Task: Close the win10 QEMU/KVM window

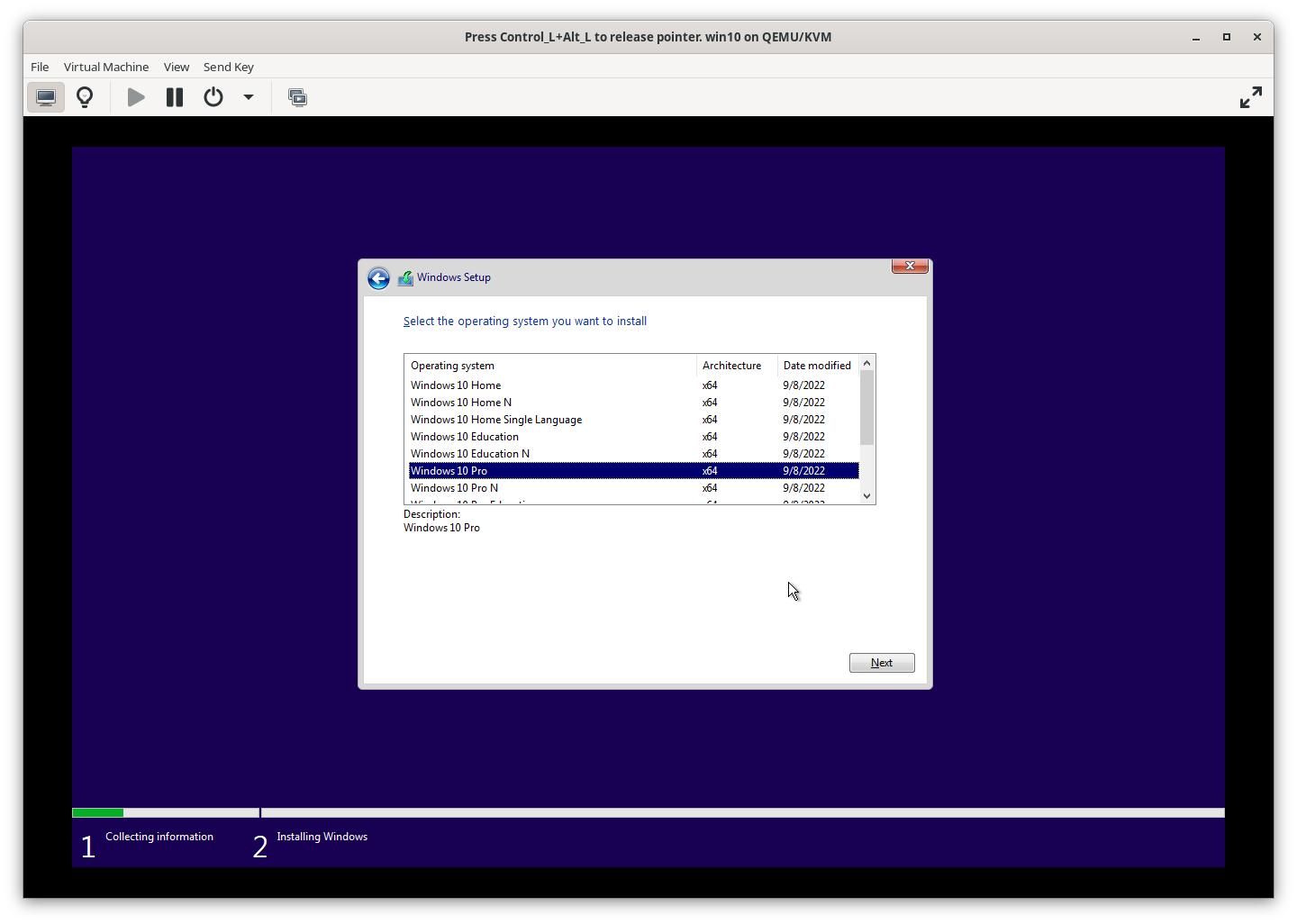Action: [1256, 37]
